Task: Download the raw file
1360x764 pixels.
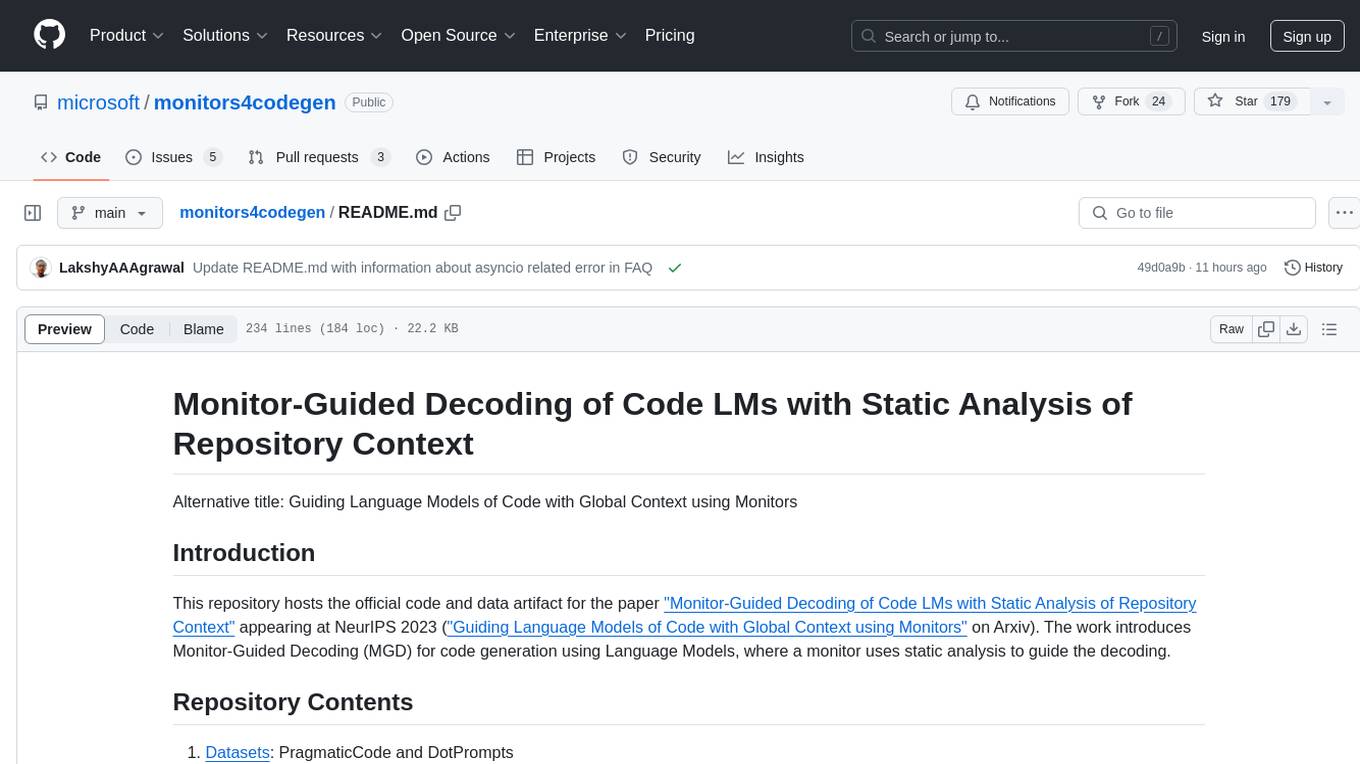Action: (1294, 329)
